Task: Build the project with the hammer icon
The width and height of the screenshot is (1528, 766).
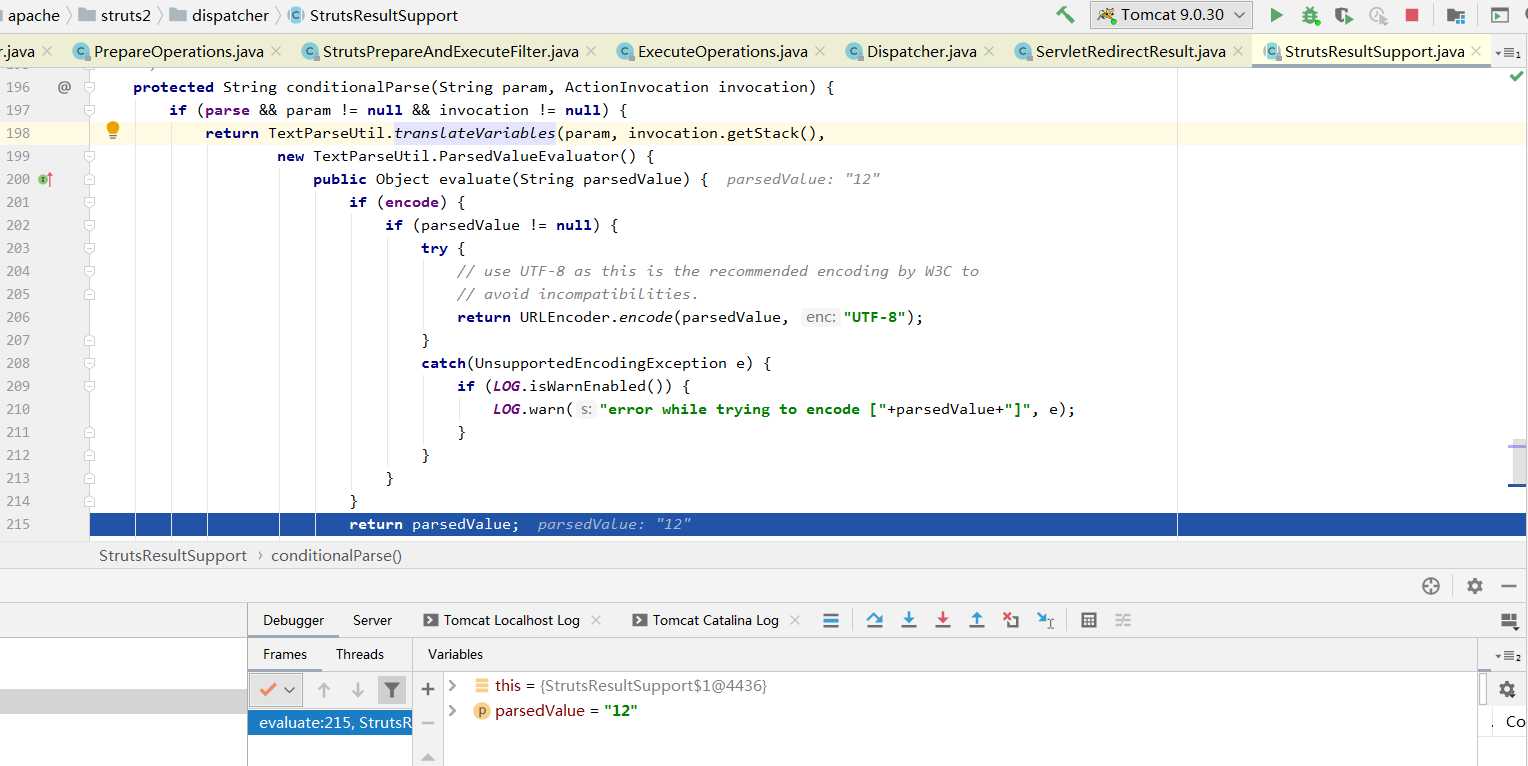Action: click(x=1066, y=15)
